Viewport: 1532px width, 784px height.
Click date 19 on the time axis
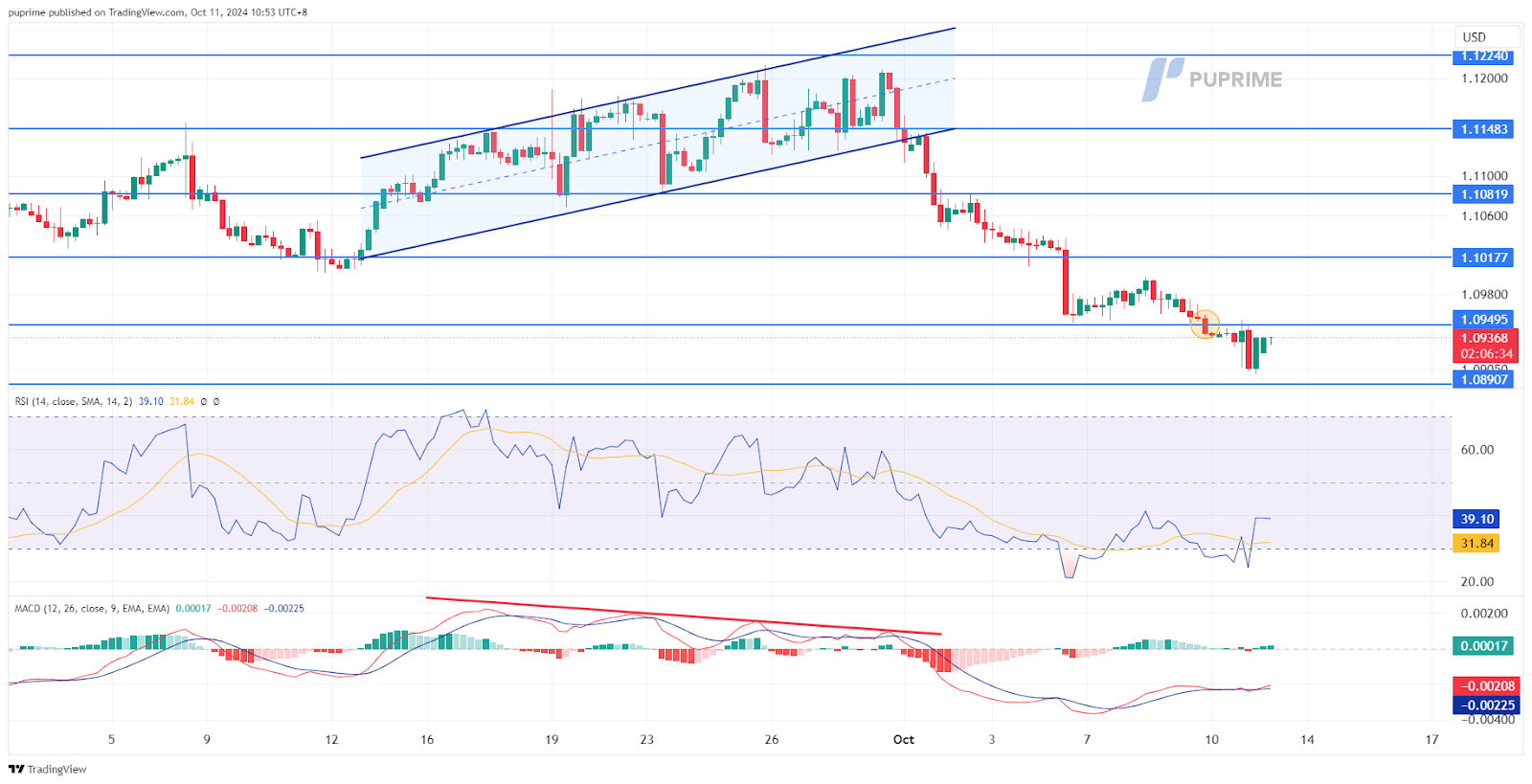552,739
